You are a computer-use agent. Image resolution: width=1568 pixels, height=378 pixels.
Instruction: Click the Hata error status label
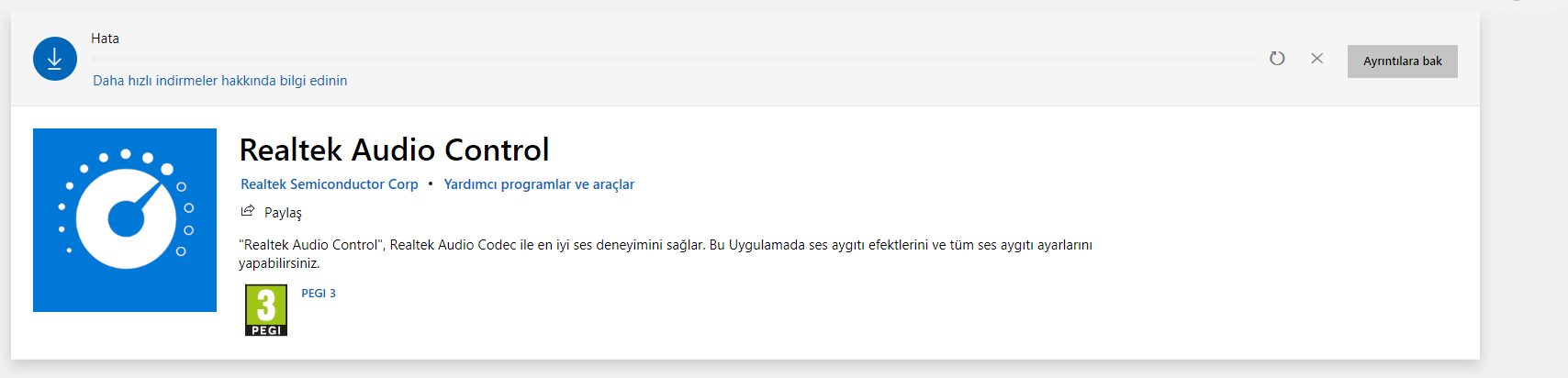click(x=105, y=39)
